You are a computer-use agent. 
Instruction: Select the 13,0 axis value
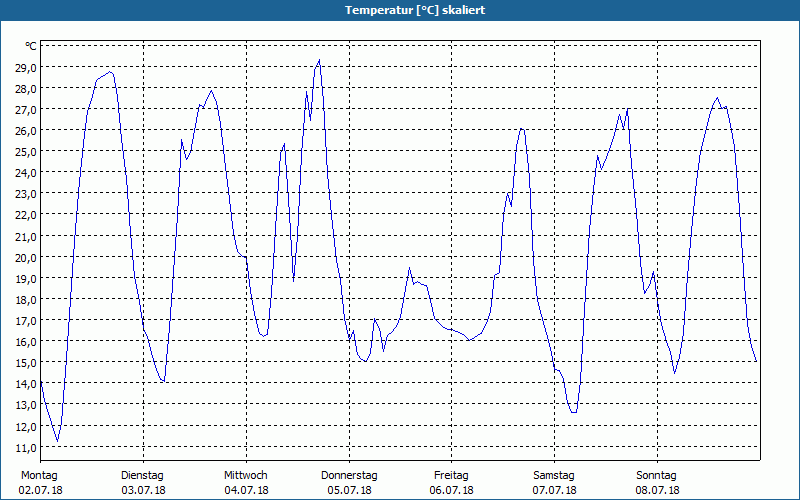coord(26,406)
